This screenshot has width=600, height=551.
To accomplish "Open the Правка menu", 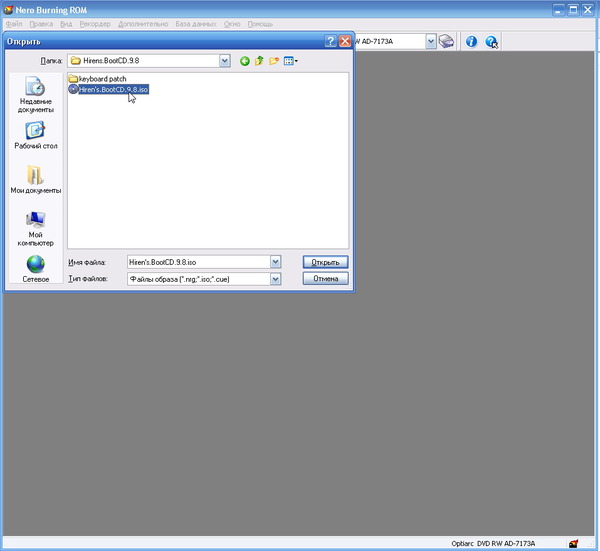I will (x=41, y=24).
